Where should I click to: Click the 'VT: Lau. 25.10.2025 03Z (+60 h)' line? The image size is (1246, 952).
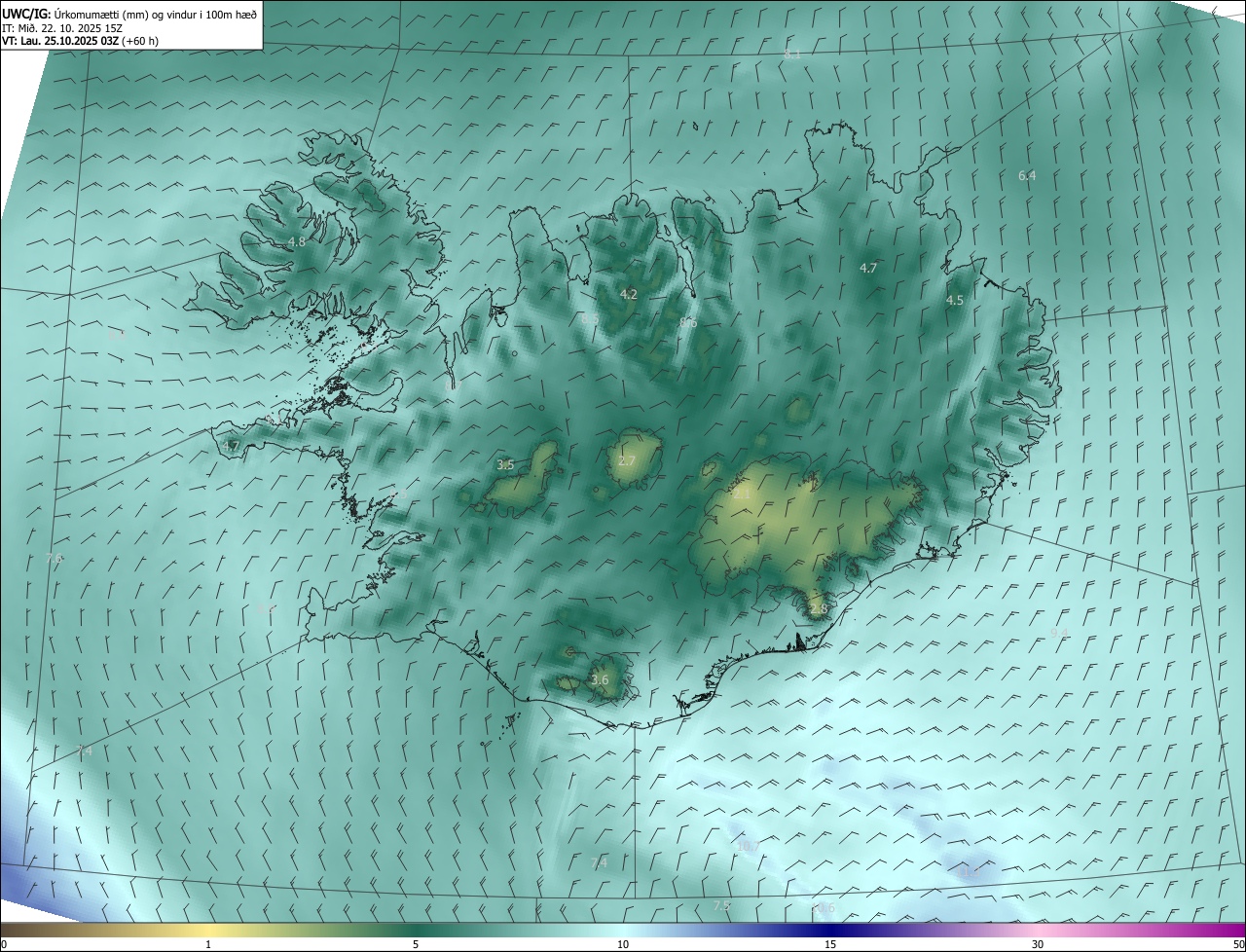click(x=80, y=41)
